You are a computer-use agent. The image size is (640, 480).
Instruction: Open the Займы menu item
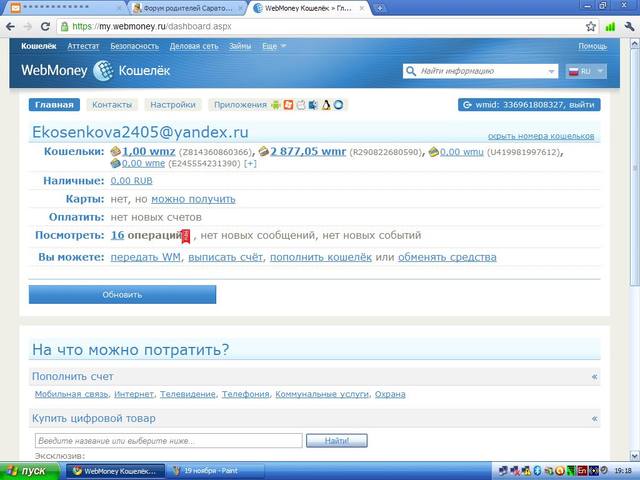click(x=240, y=46)
